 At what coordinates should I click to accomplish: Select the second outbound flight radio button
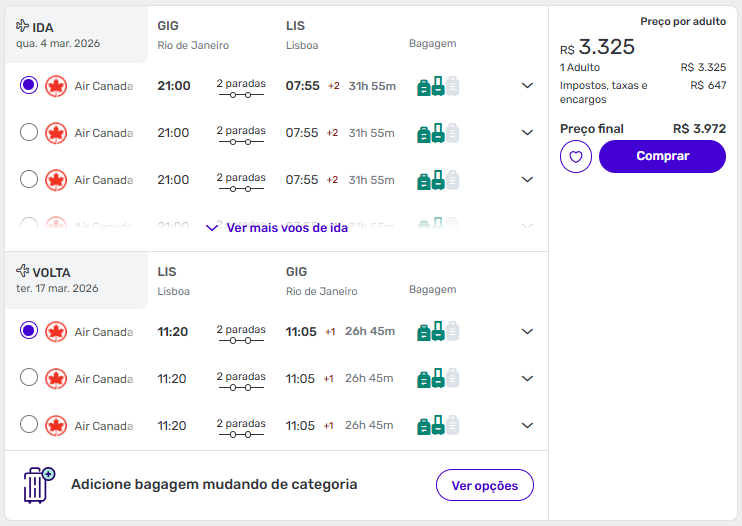pyautogui.click(x=29, y=133)
